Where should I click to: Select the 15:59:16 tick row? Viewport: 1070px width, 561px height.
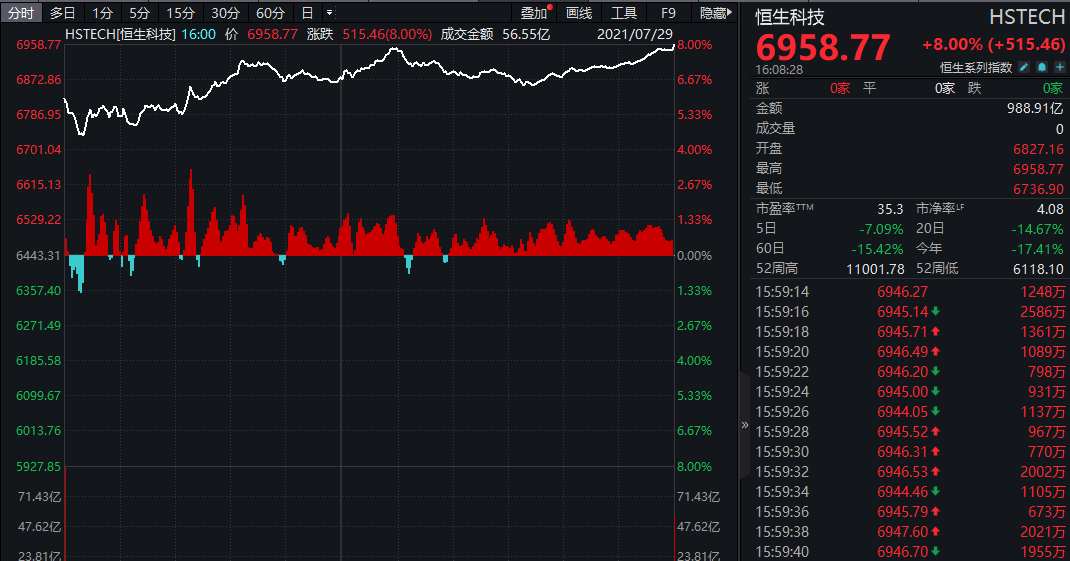910,311
